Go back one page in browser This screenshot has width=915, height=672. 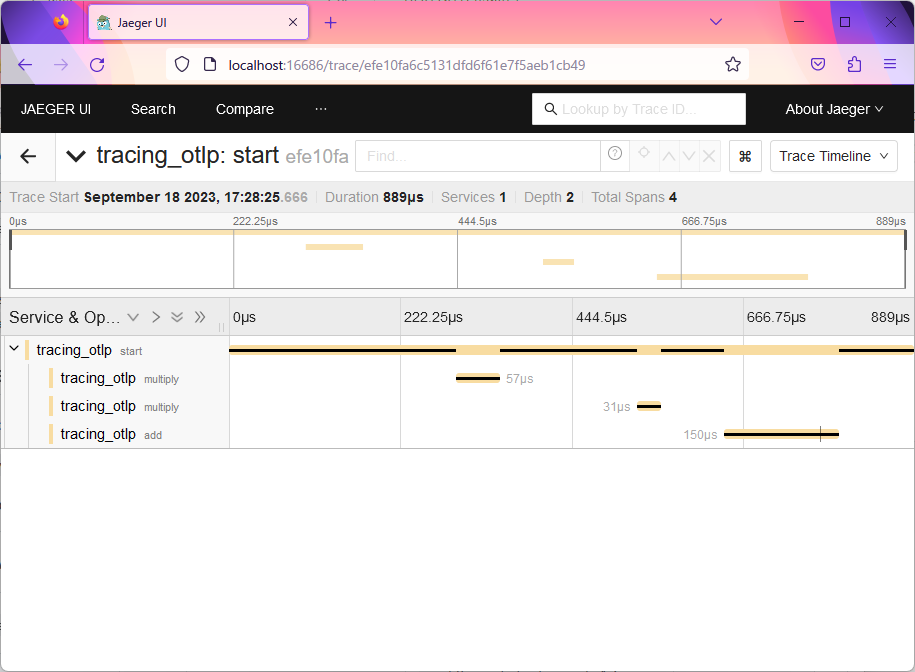(x=25, y=64)
